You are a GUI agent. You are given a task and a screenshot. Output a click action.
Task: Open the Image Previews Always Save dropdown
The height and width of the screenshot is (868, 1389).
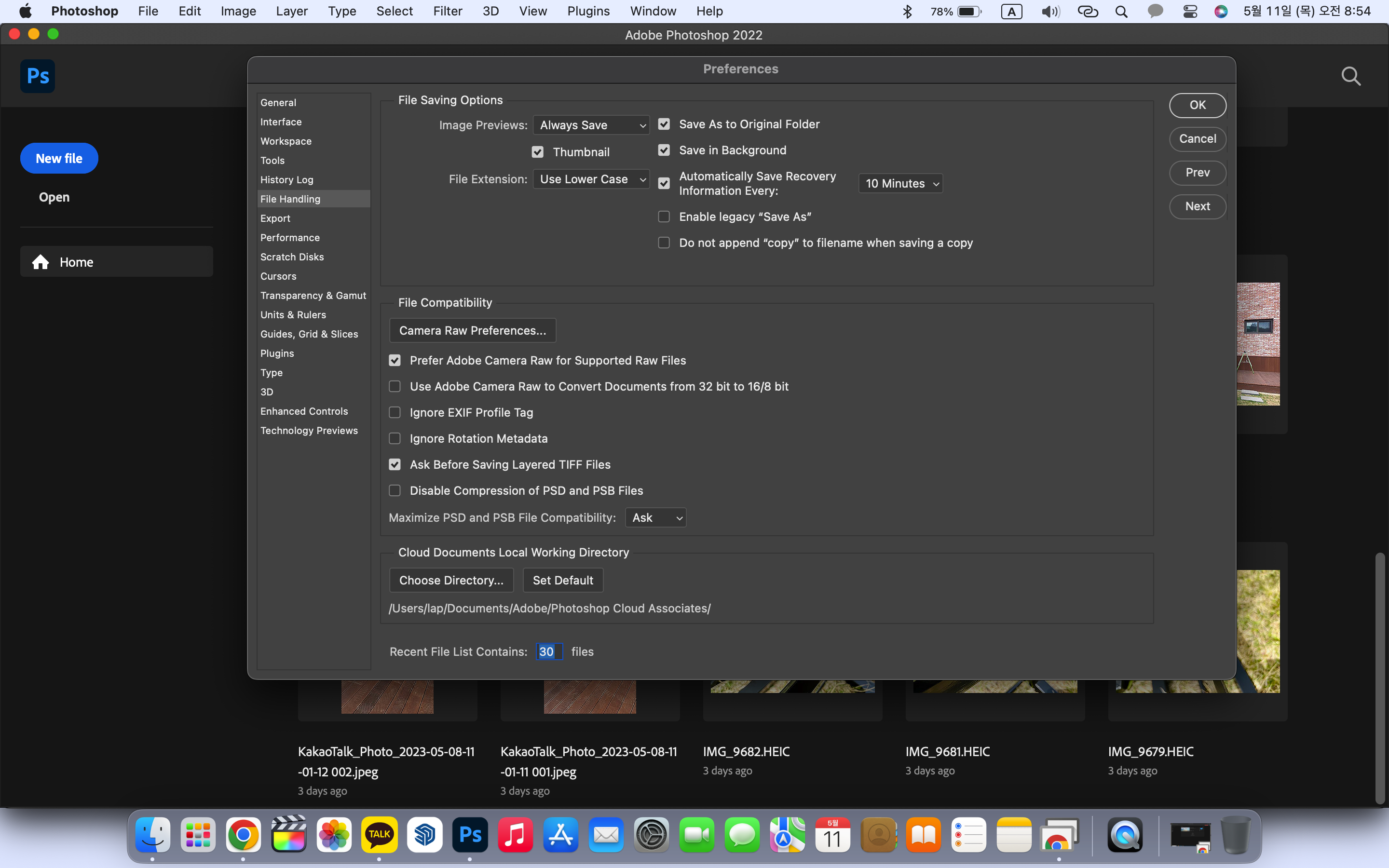tap(591, 125)
